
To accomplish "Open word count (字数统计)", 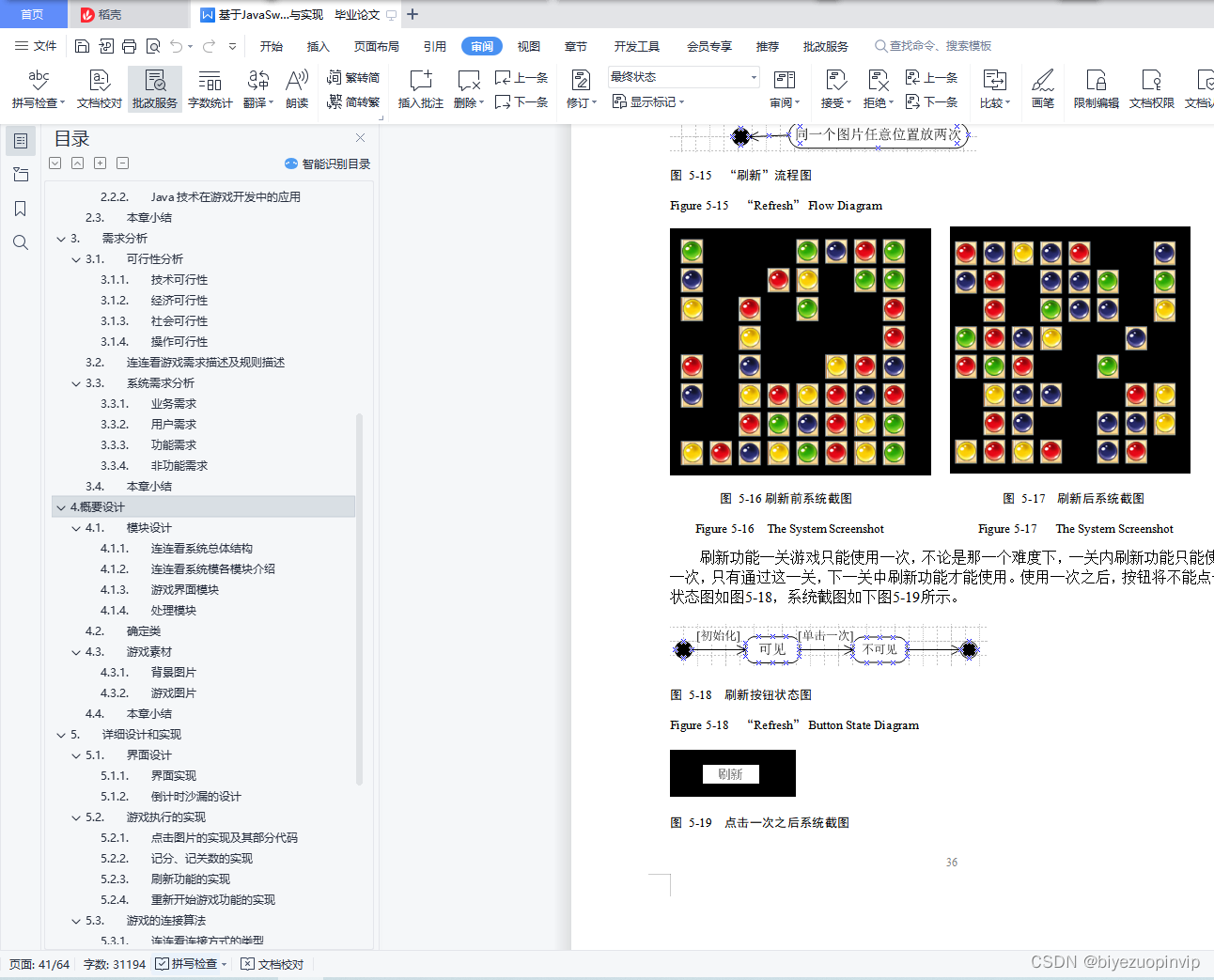I will (x=210, y=89).
